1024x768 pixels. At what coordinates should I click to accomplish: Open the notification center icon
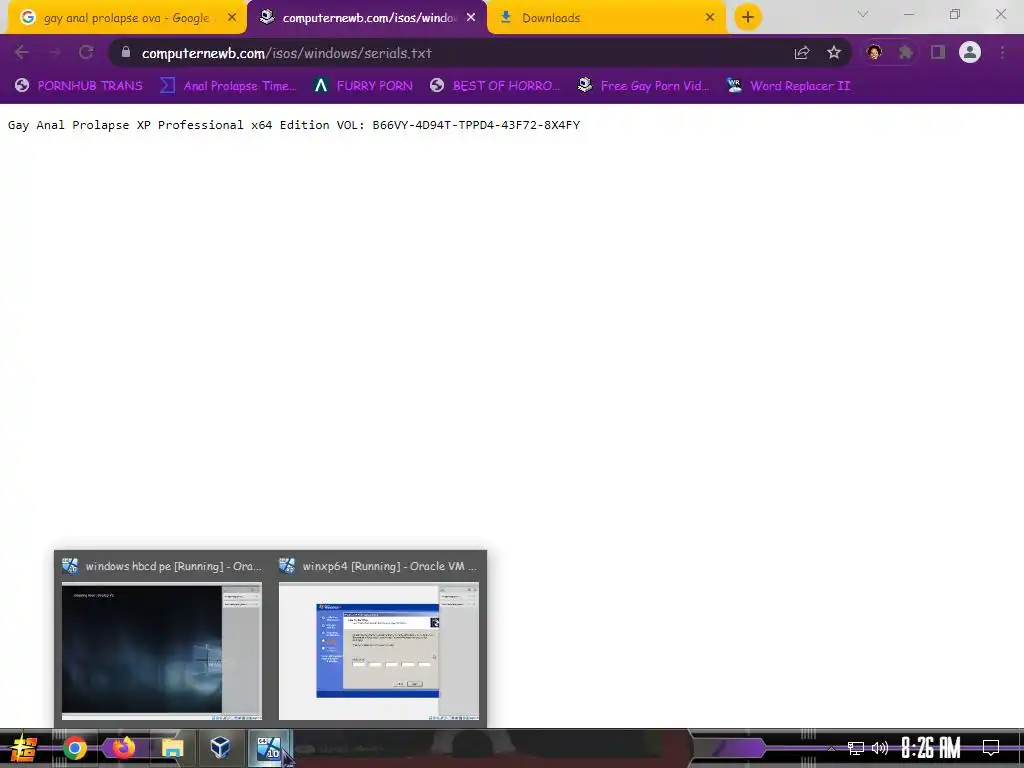point(991,748)
